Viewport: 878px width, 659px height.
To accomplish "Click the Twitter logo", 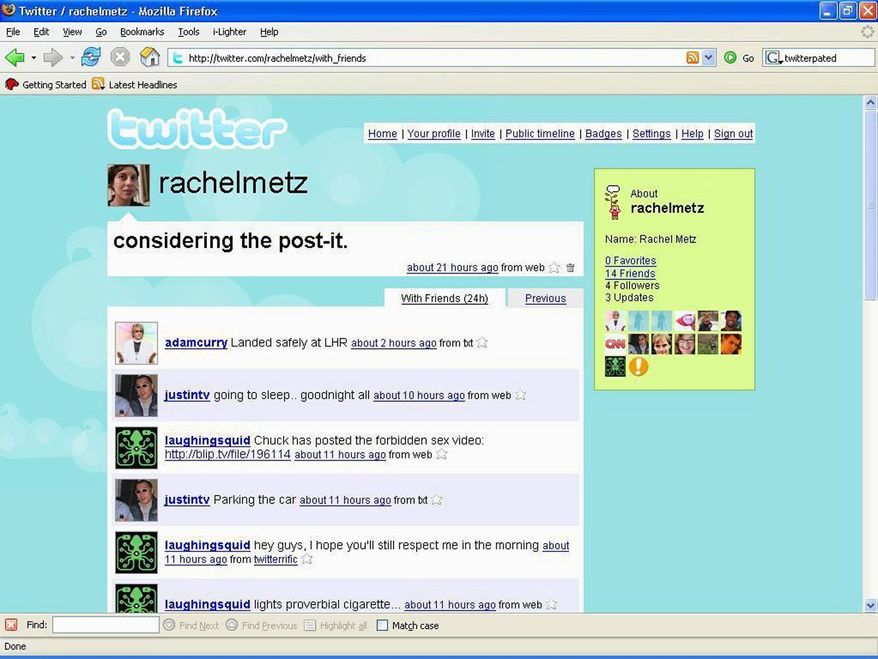I will point(197,129).
